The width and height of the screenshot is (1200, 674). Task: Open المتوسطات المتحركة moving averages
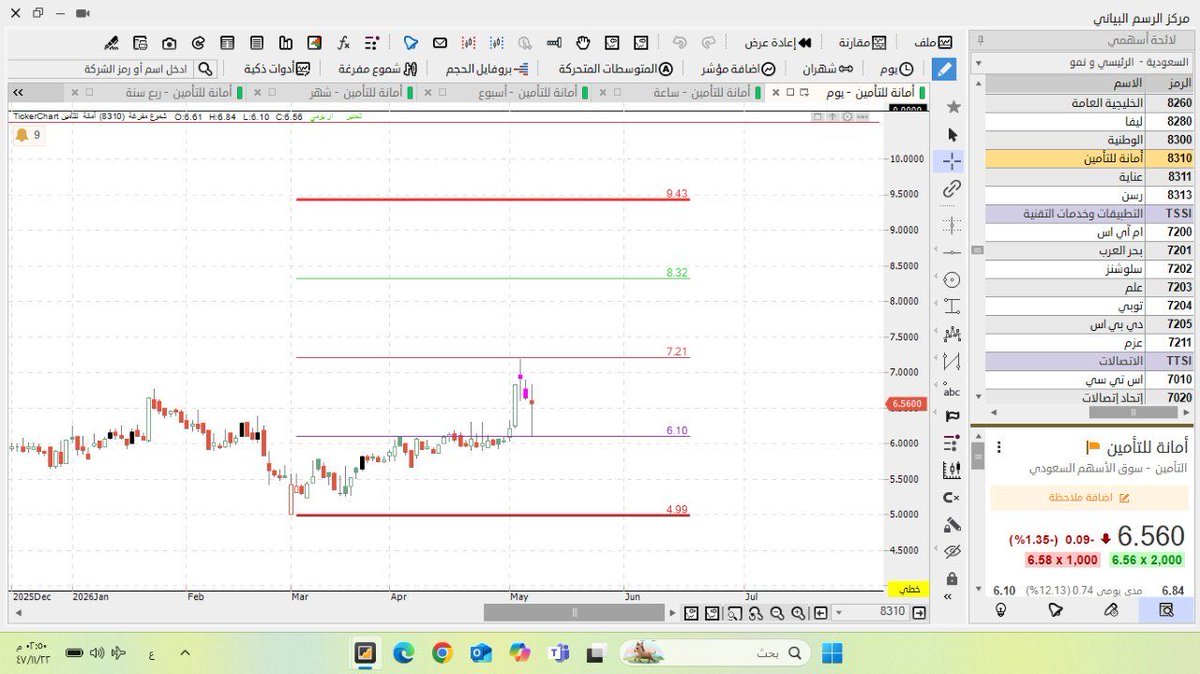coord(616,69)
